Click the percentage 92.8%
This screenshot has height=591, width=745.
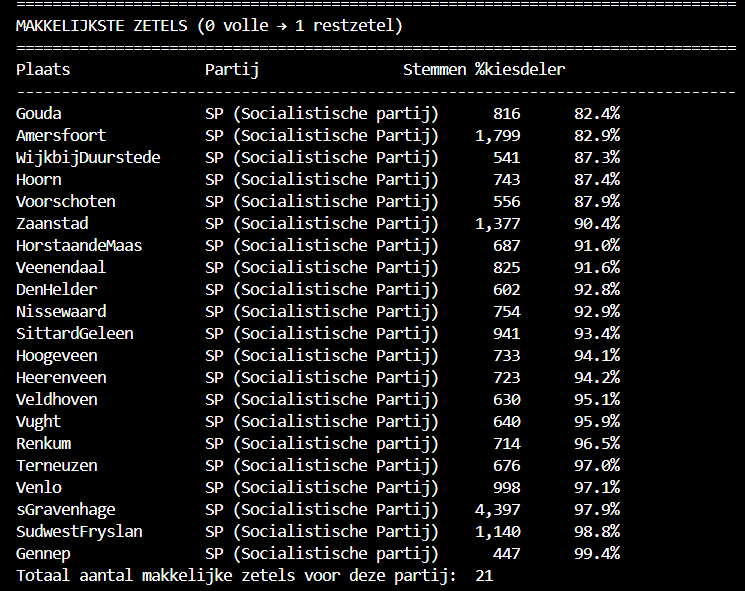(597, 290)
